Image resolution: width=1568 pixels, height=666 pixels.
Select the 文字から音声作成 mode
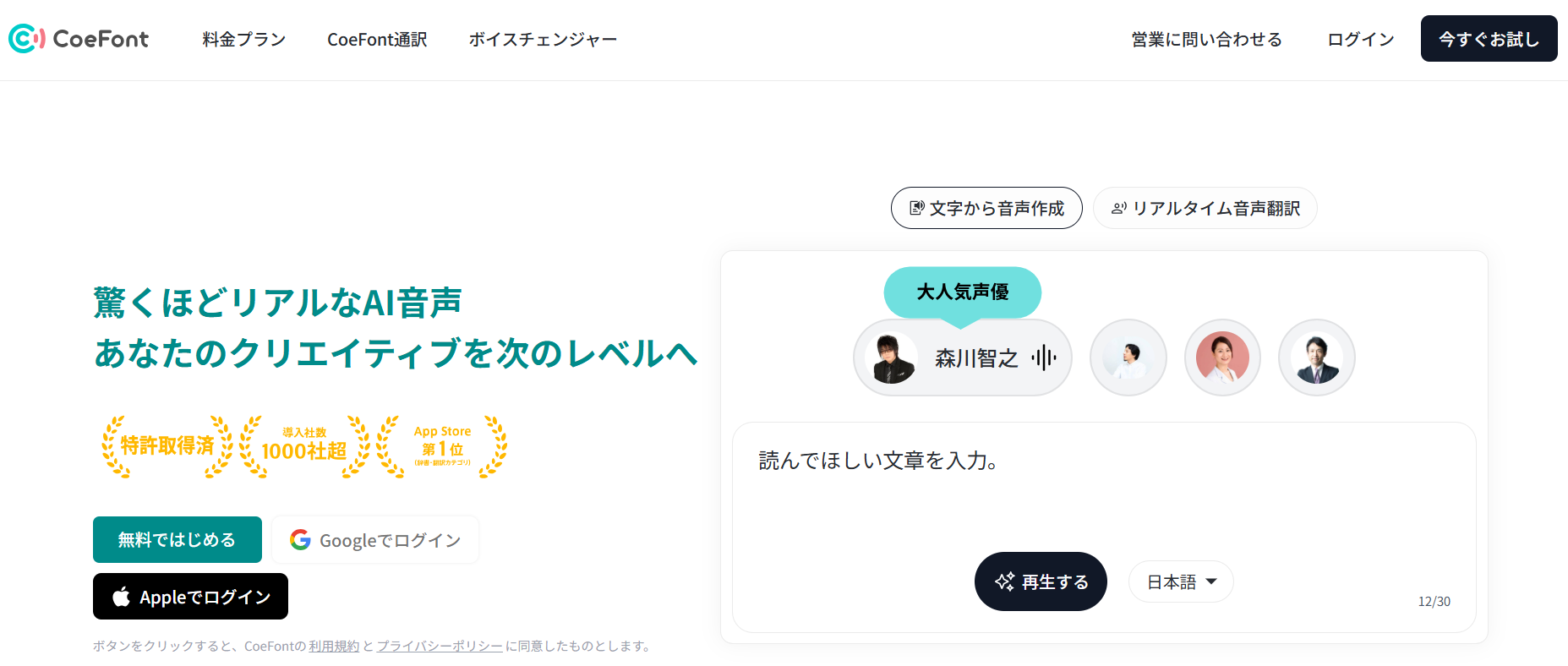tap(986, 208)
